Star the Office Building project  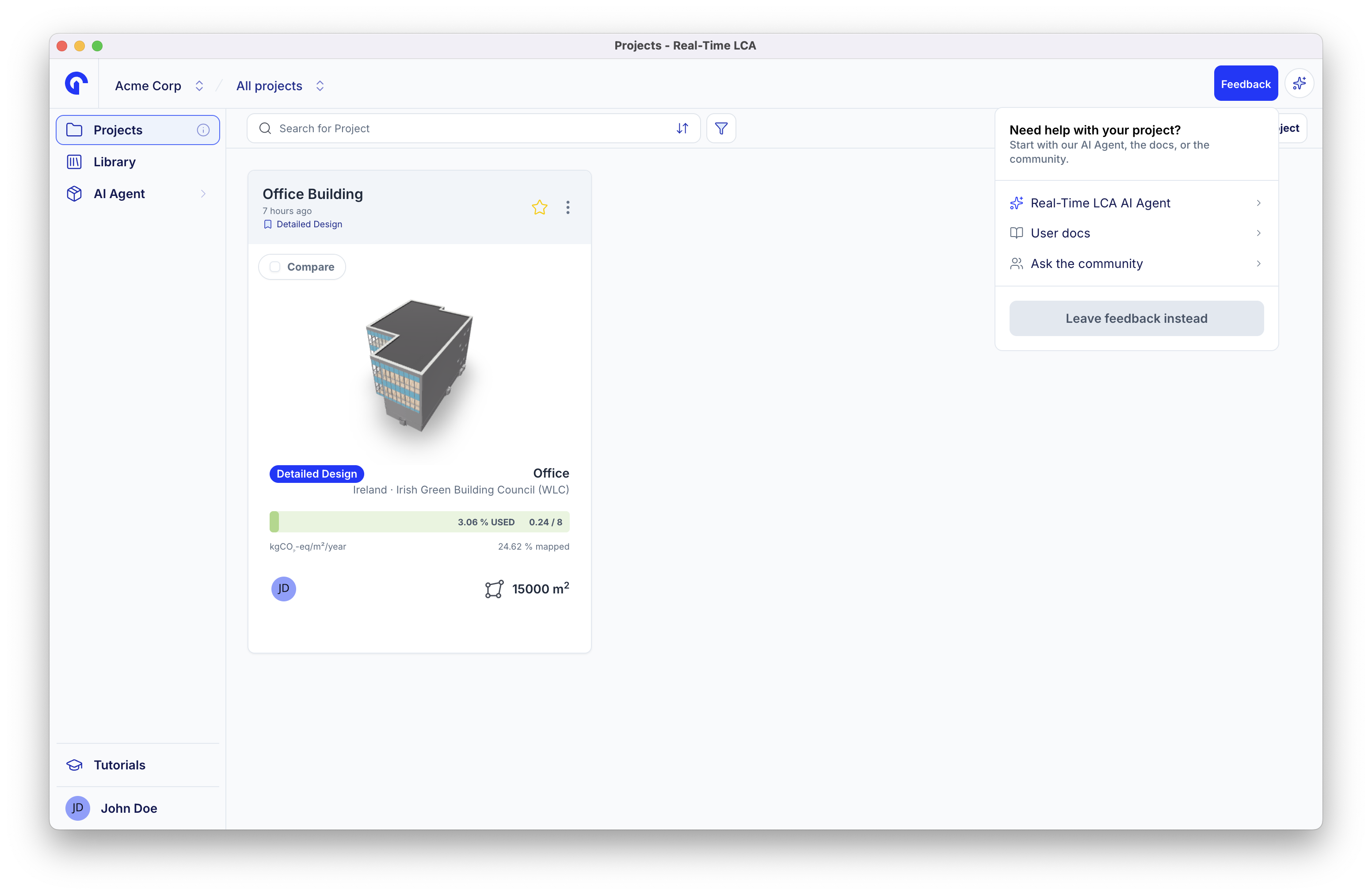click(540, 207)
